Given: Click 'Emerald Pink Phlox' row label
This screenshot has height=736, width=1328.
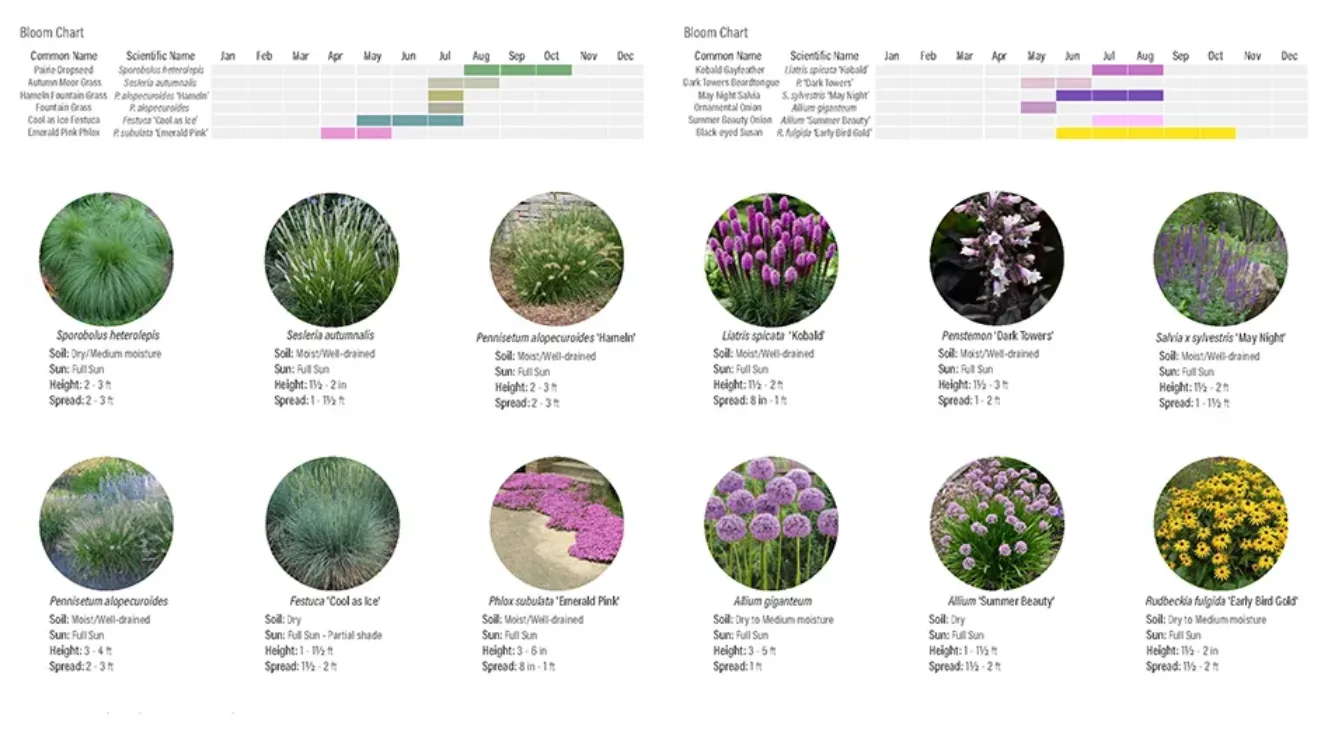Looking at the screenshot, I should (x=64, y=133).
